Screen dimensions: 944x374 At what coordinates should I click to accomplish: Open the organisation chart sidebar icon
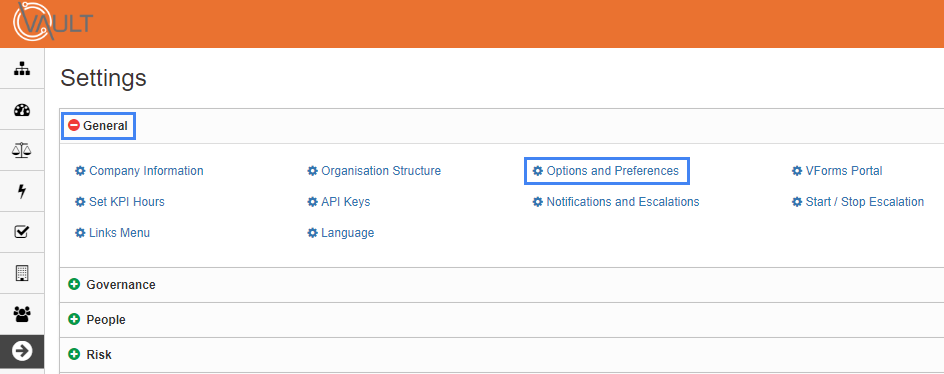[x=22, y=69]
